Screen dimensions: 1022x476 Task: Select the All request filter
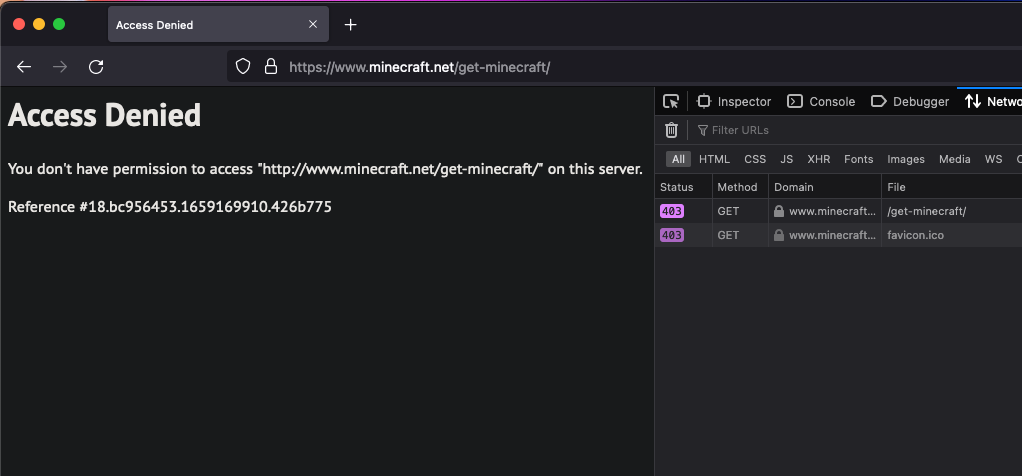point(679,159)
